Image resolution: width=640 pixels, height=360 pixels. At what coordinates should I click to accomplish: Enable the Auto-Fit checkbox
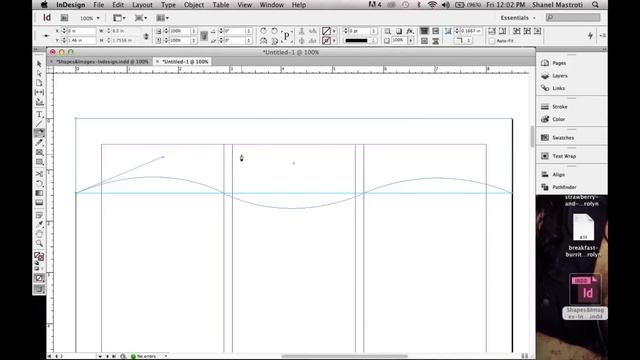point(492,41)
